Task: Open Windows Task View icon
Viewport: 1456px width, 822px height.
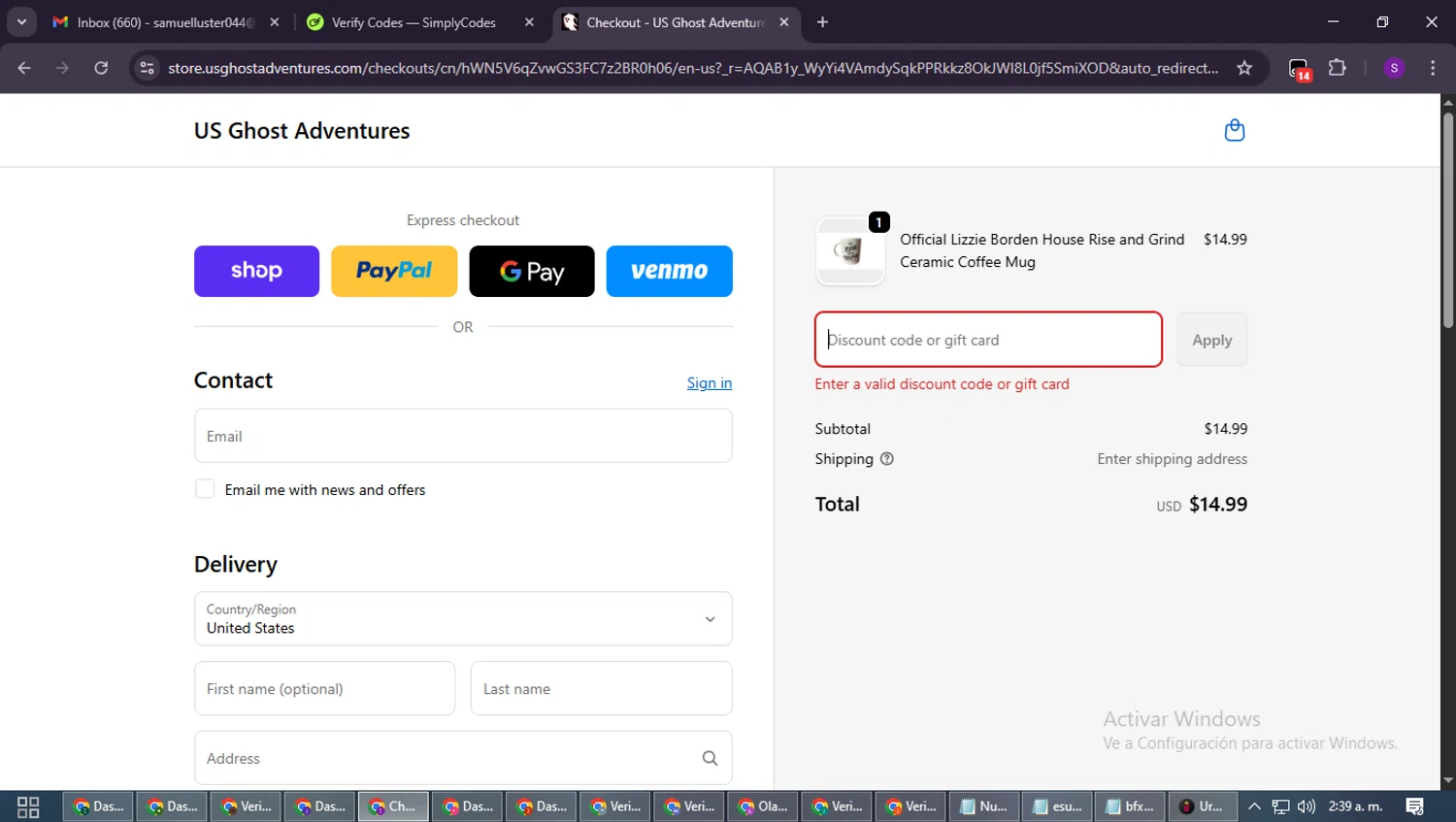Action: click(28, 806)
